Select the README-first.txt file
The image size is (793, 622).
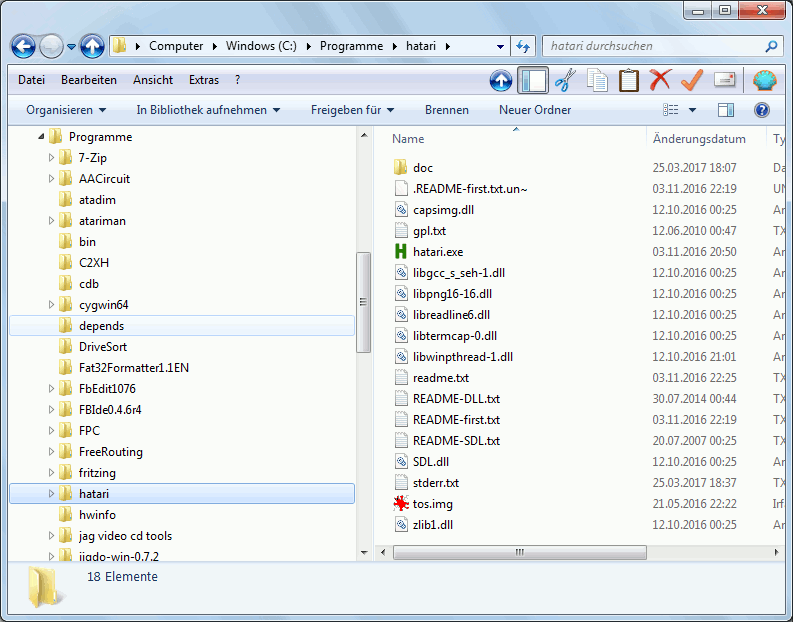(456, 420)
